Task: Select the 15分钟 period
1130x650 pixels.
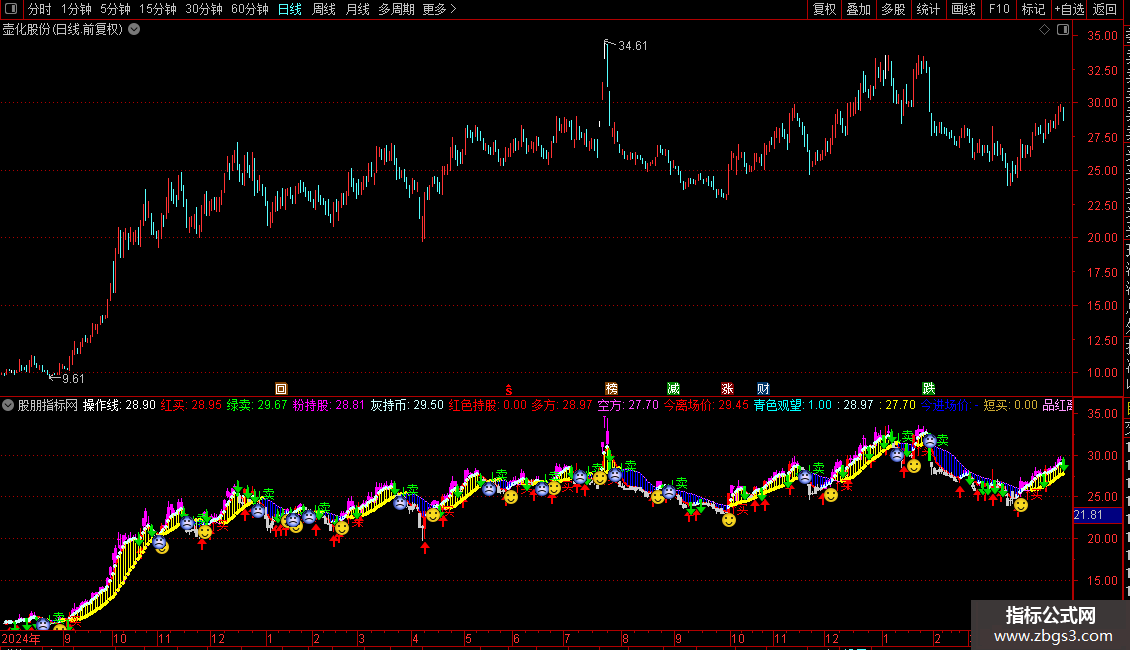Action: click(x=158, y=9)
